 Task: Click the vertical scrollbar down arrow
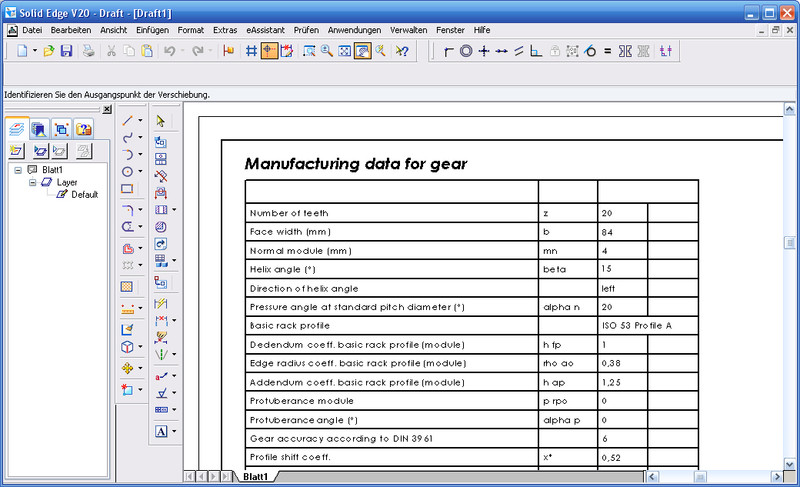(x=791, y=462)
